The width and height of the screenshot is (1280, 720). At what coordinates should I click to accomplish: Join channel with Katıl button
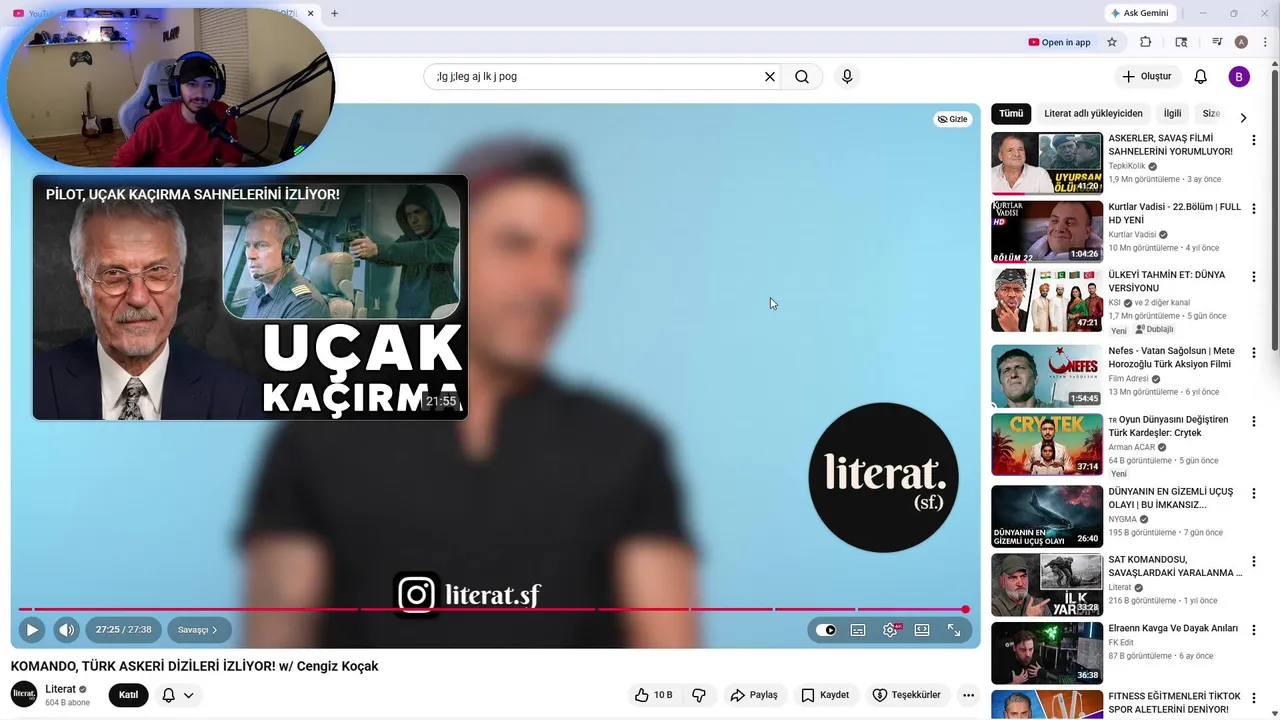pos(129,695)
